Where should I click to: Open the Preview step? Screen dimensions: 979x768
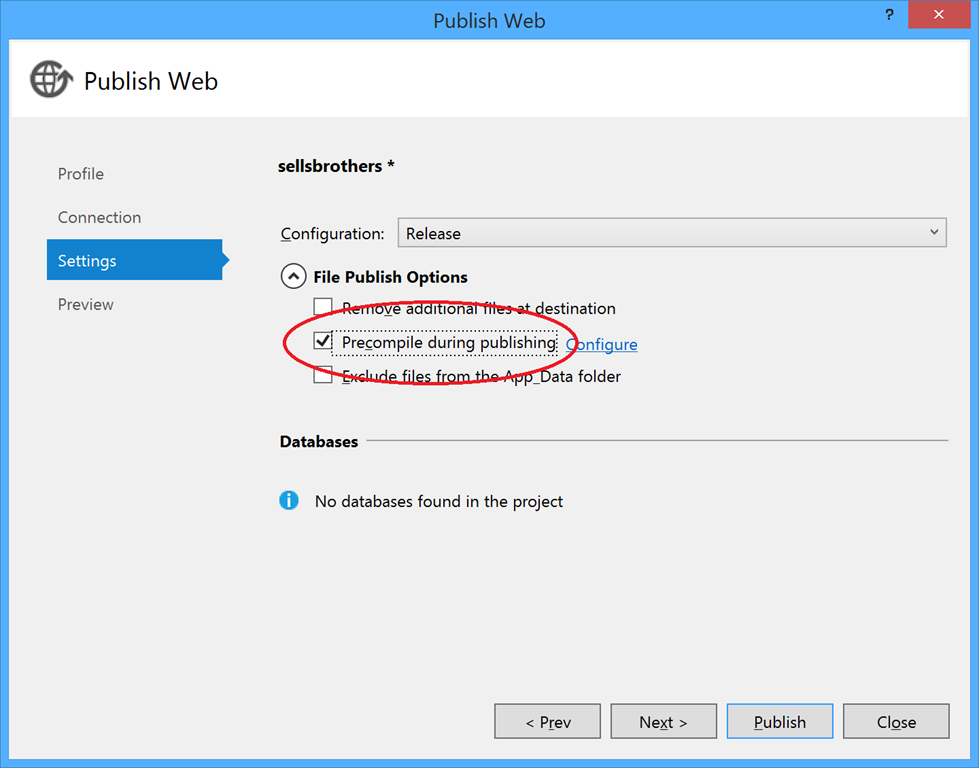pos(86,304)
